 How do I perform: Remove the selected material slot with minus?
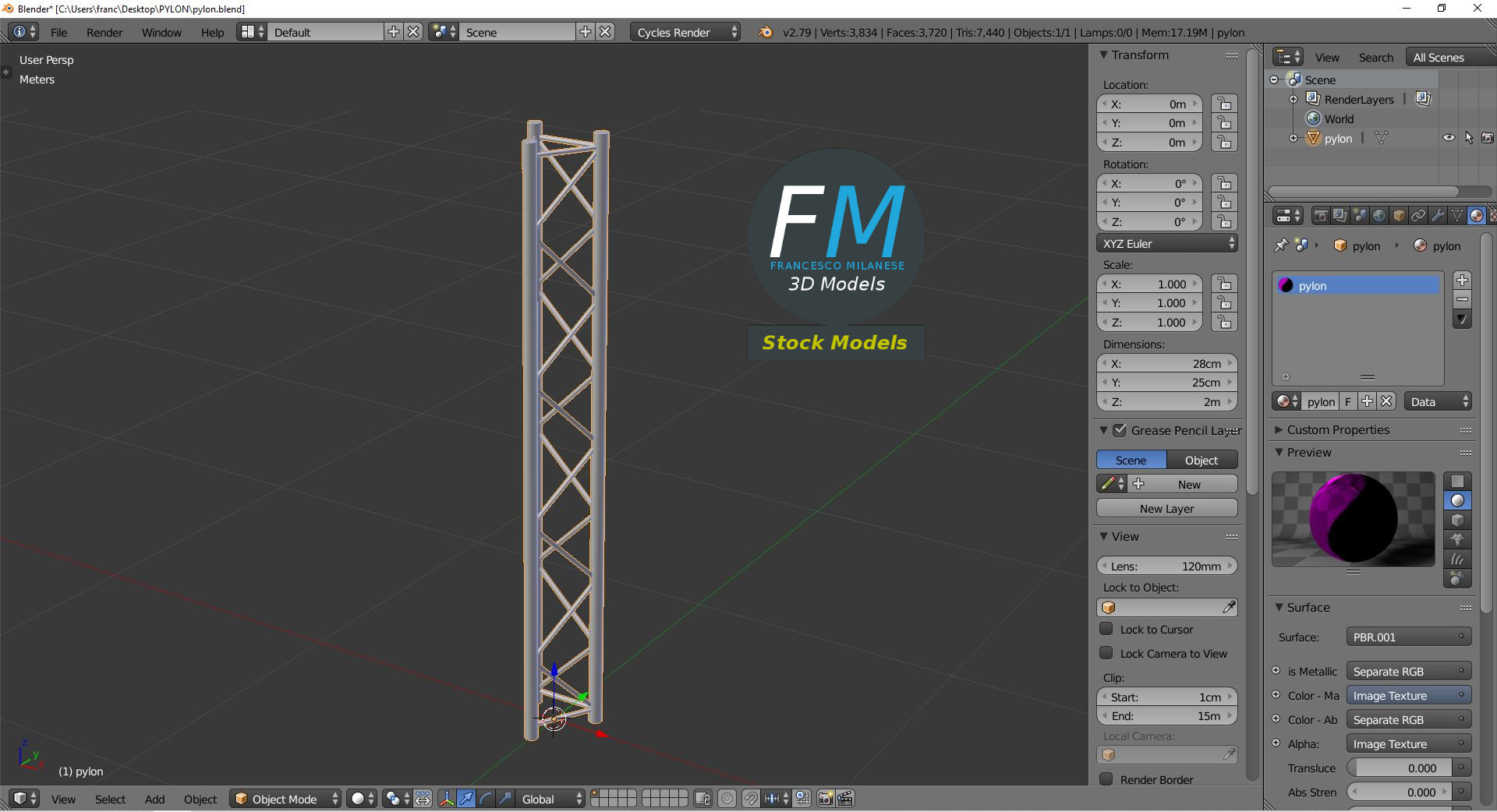click(1462, 300)
